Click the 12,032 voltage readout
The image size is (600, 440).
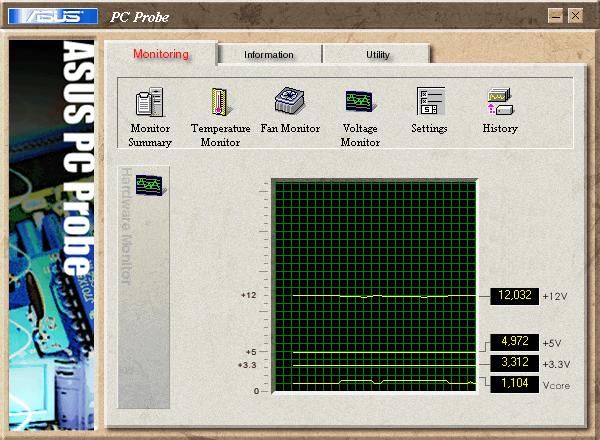(515, 296)
